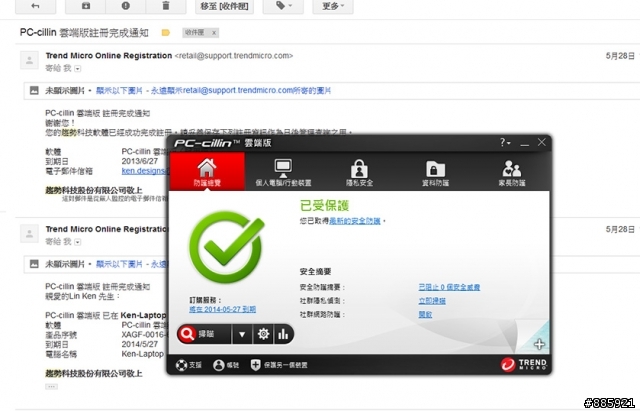
Task: Open ken.designs email address link
Action: (x=144, y=171)
